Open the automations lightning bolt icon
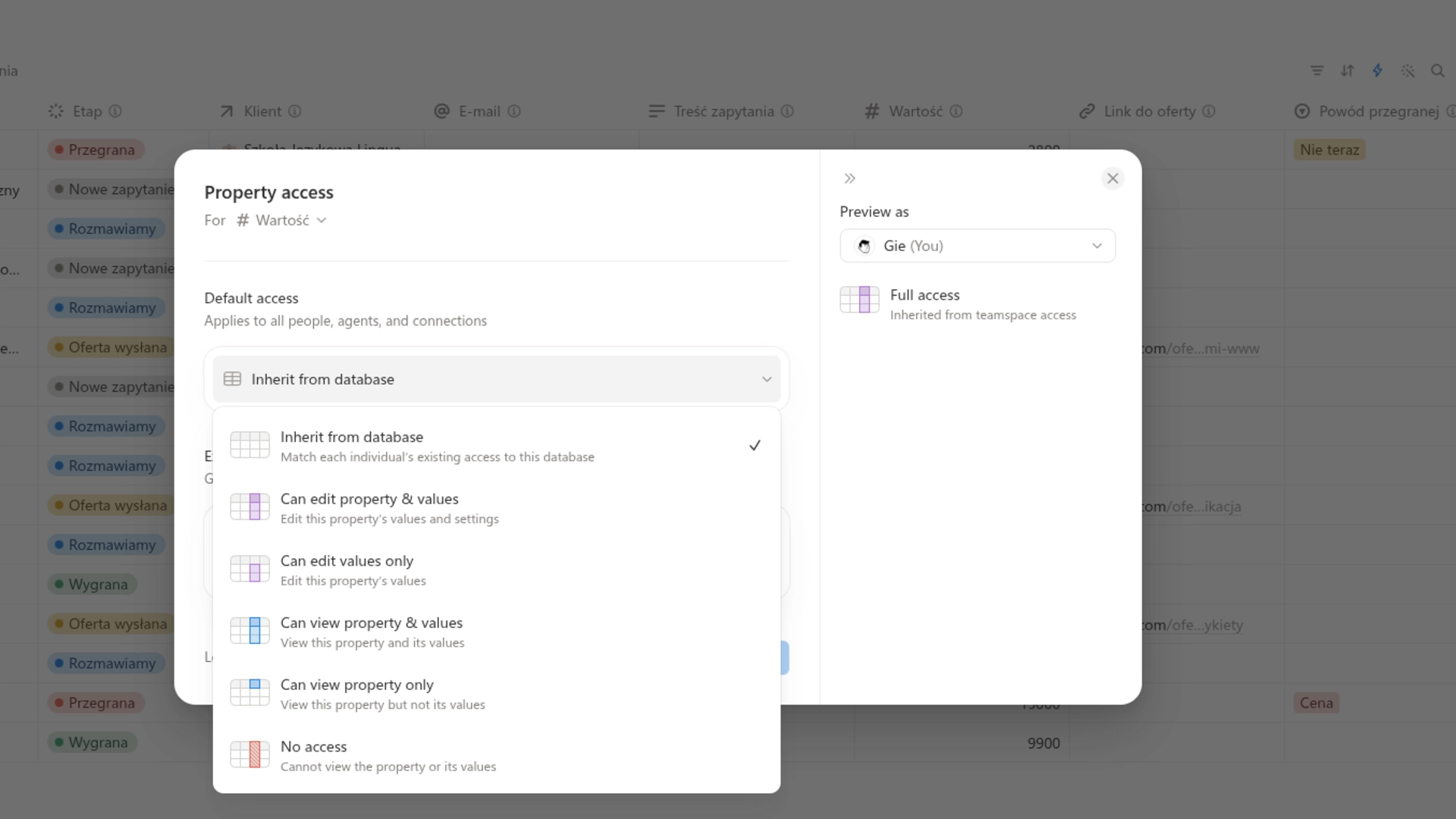Image resolution: width=1456 pixels, height=819 pixels. pos(1378,71)
